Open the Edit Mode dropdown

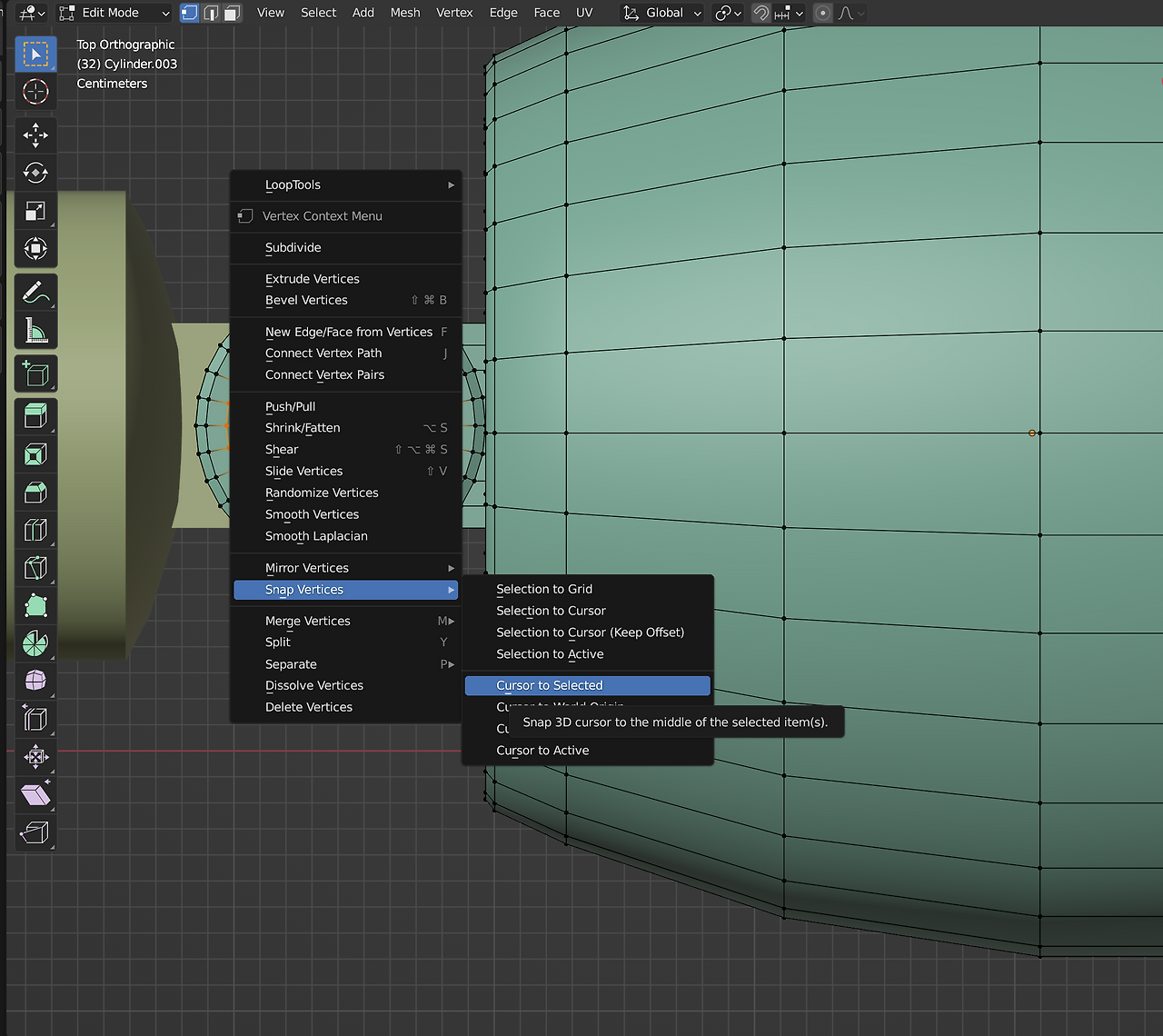click(x=114, y=13)
